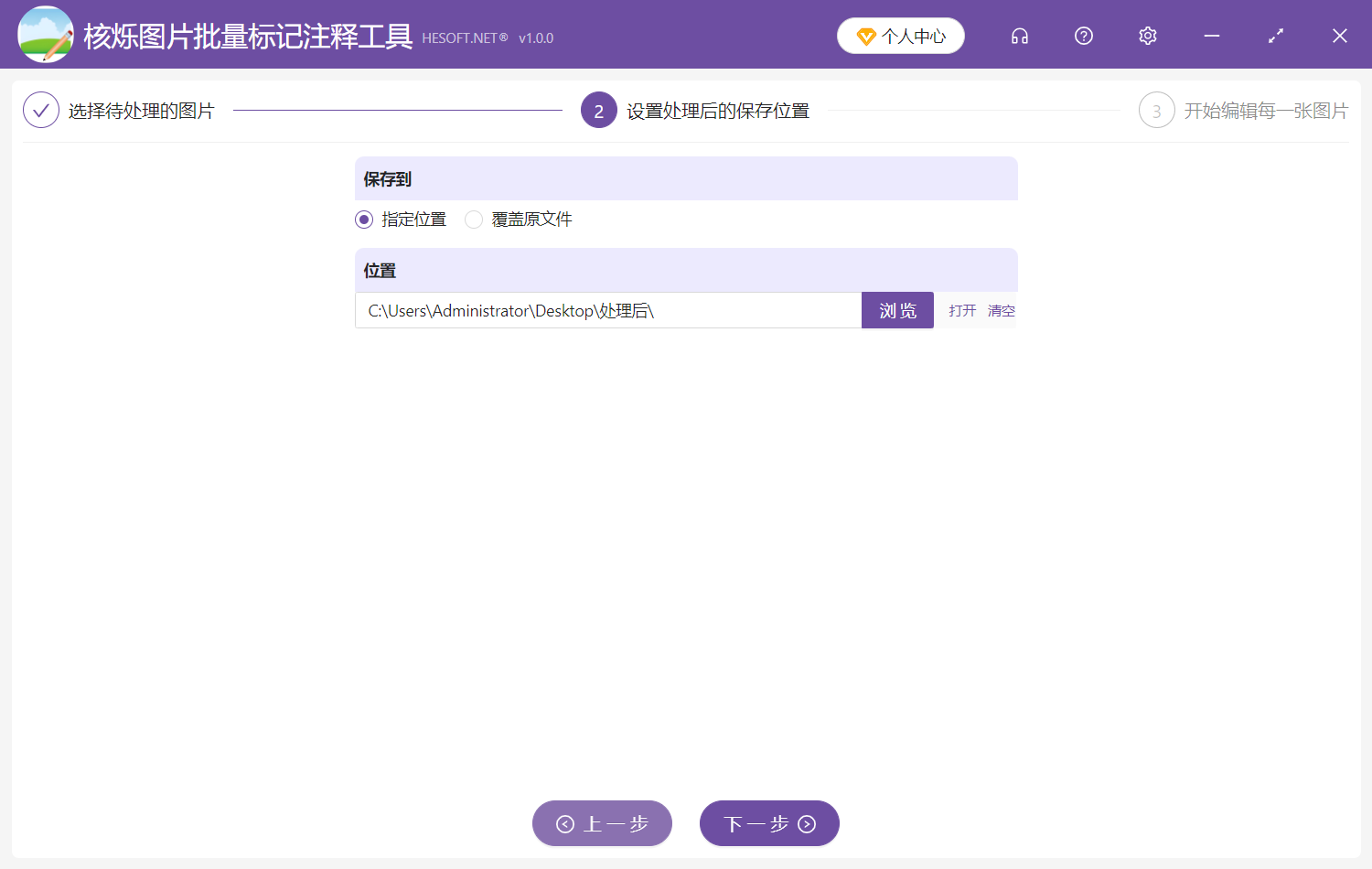Image resolution: width=1372 pixels, height=869 pixels.
Task: Click the circled arrow icon inside 下一步
Action: coord(805,823)
